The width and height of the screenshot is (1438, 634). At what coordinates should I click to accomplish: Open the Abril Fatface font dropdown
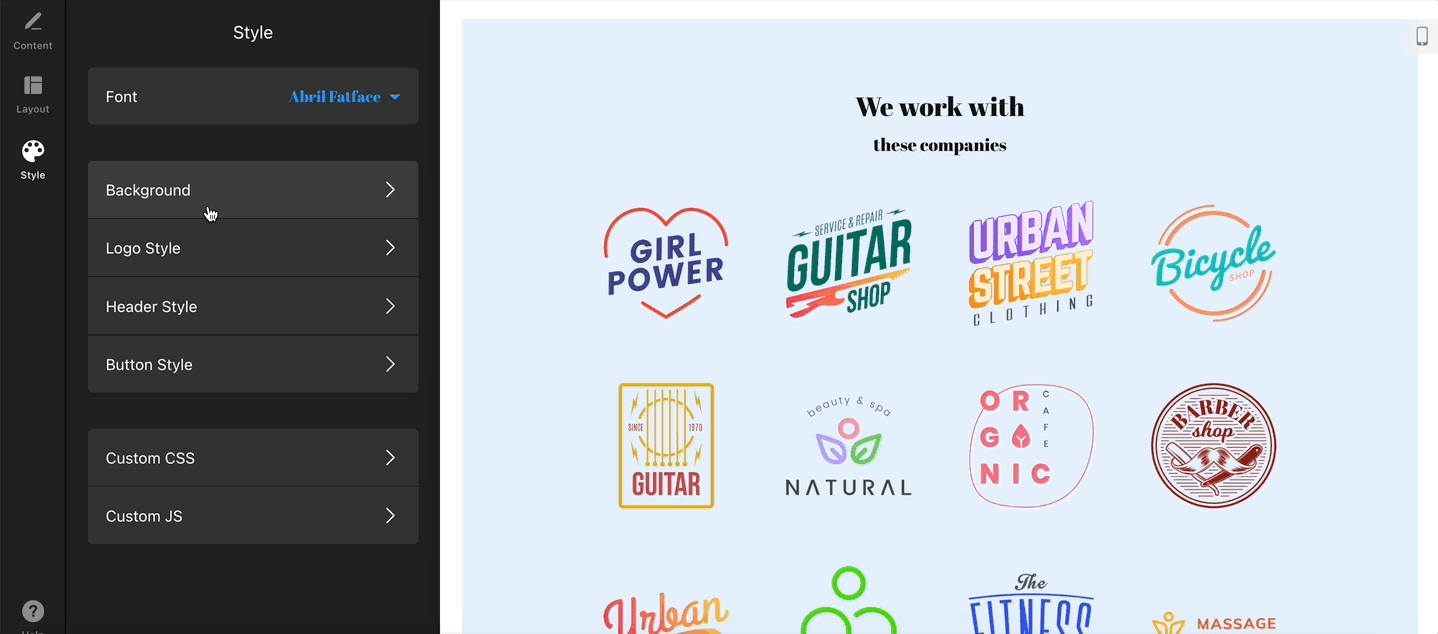click(344, 97)
